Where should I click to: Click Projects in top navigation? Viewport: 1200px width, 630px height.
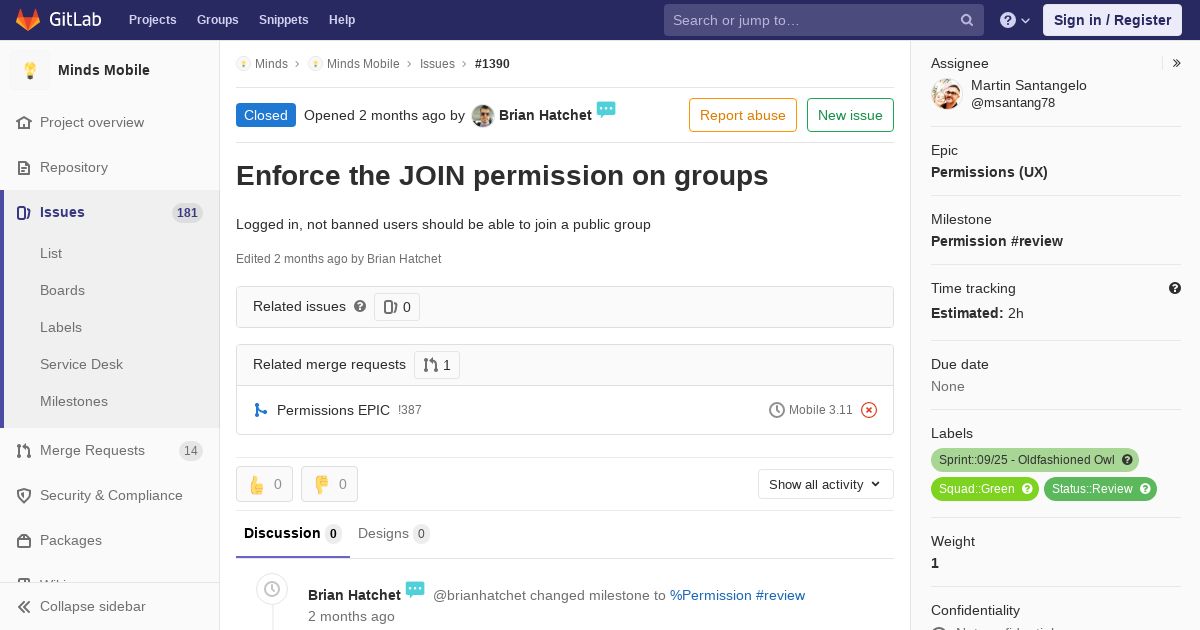tap(152, 20)
